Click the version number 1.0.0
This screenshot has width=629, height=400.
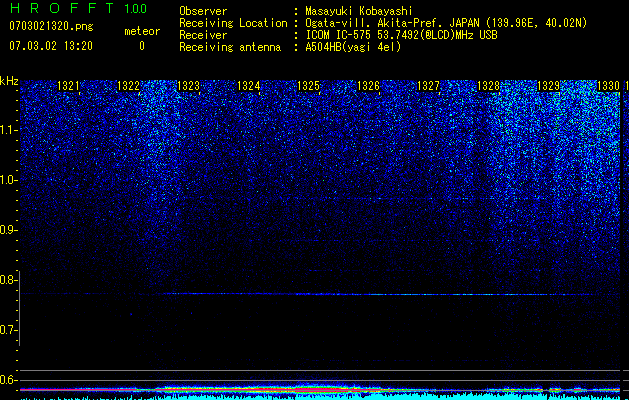[x=136, y=9]
